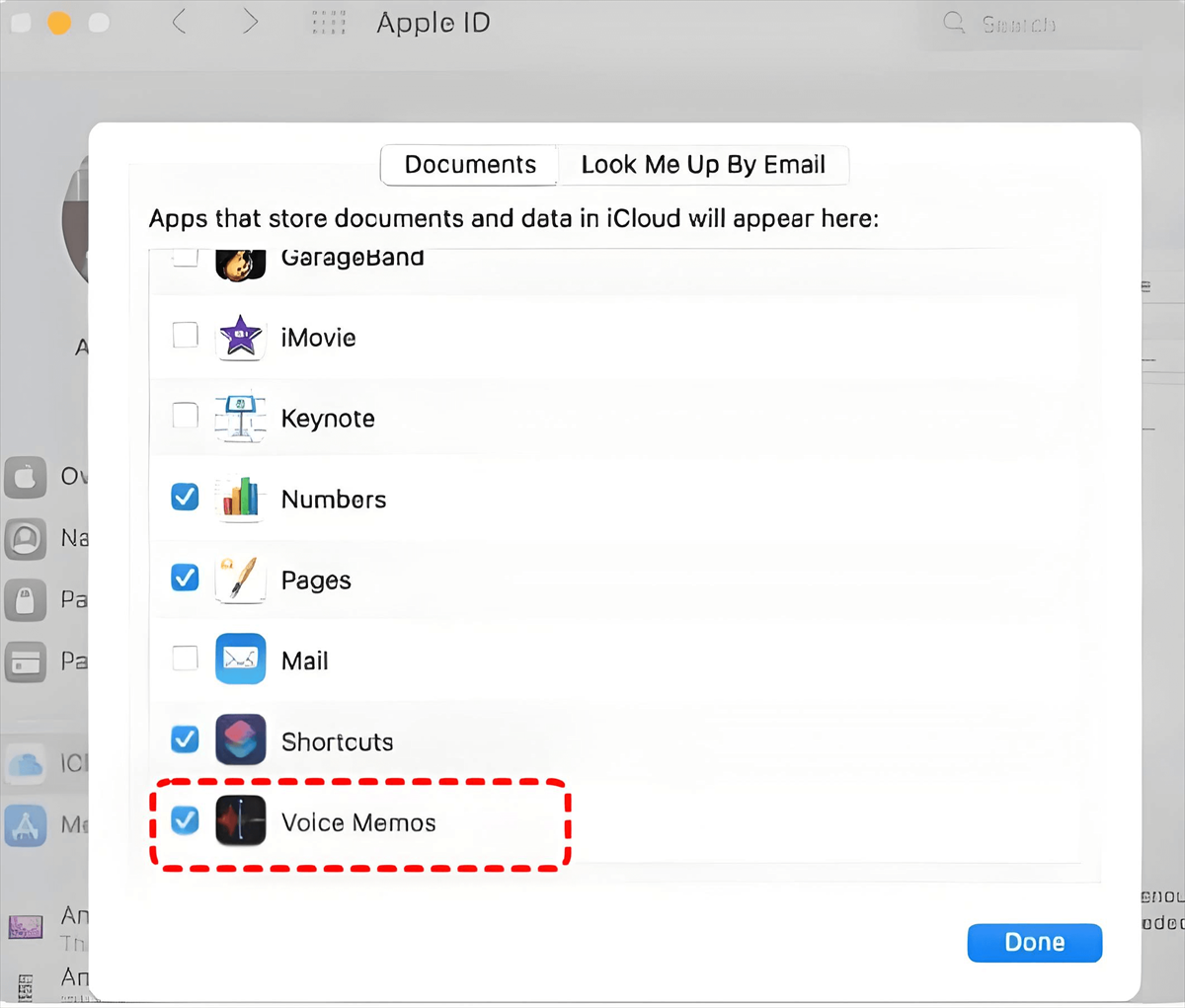Image resolution: width=1185 pixels, height=1008 pixels.
Task: Click the Mail envelope icon
Action: point(240,659)
